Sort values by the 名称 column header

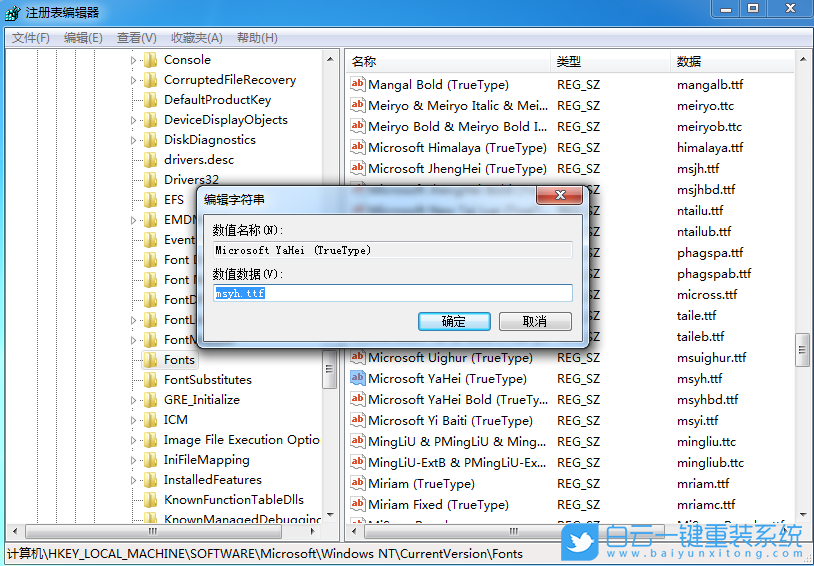pos(447,62)
